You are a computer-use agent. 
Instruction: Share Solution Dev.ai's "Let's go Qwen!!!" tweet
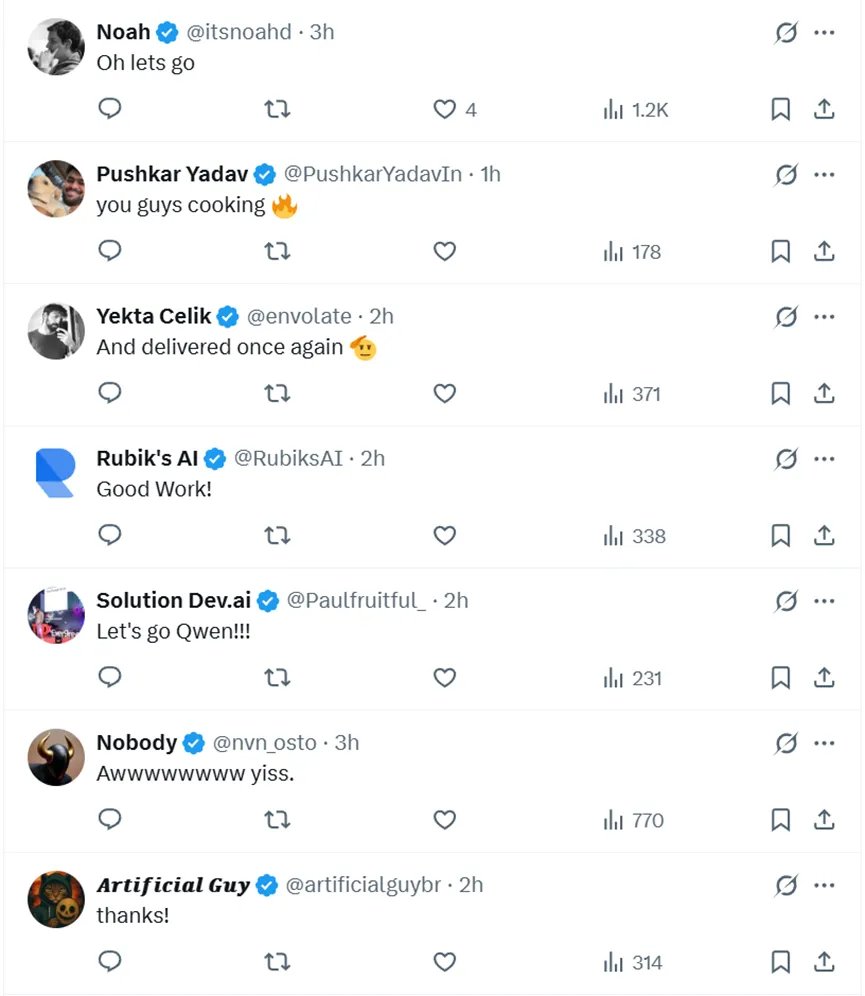pyautogui.click(x=824, y=678)
